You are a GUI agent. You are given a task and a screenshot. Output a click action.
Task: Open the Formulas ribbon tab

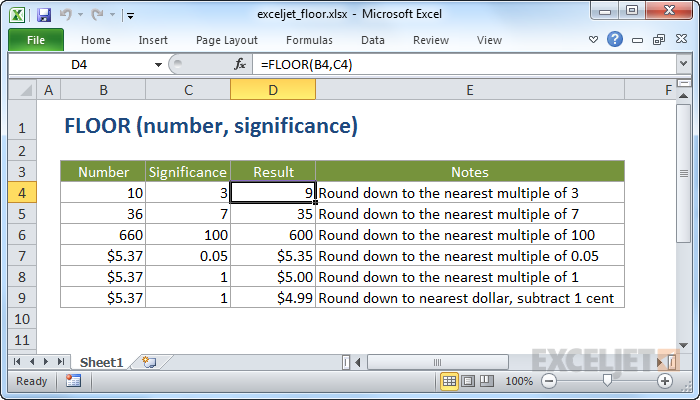point(309,41)
